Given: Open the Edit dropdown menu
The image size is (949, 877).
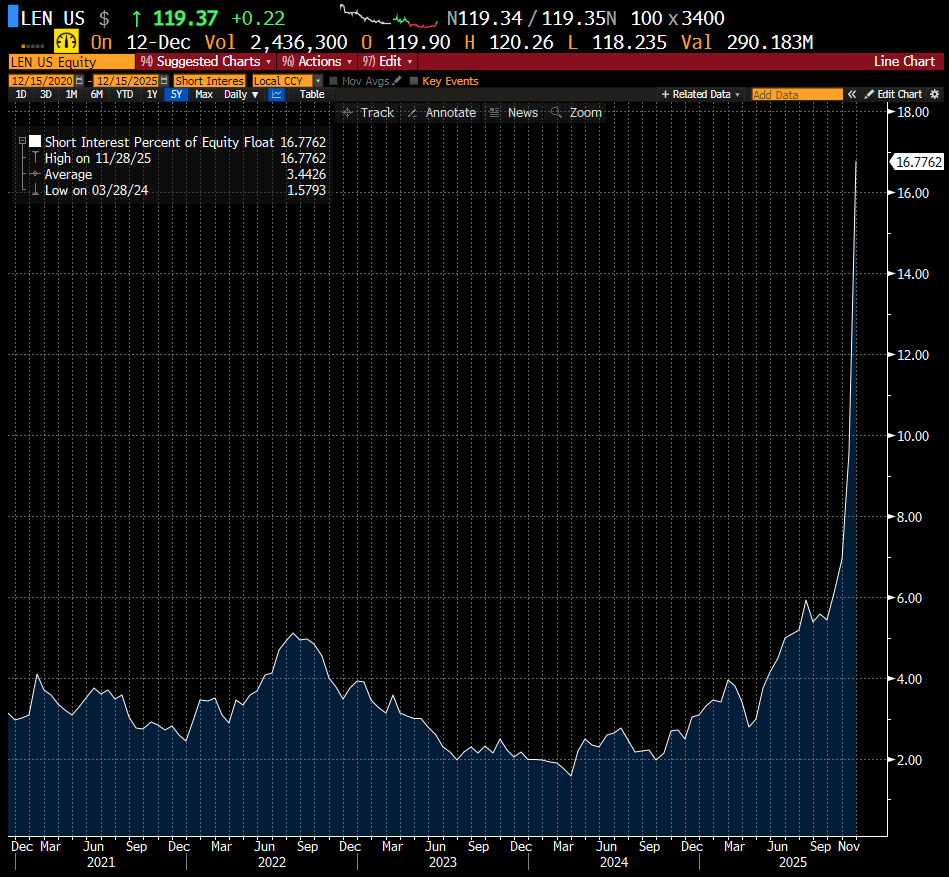Looking at the screenshot, I should [x=387, y=62].
